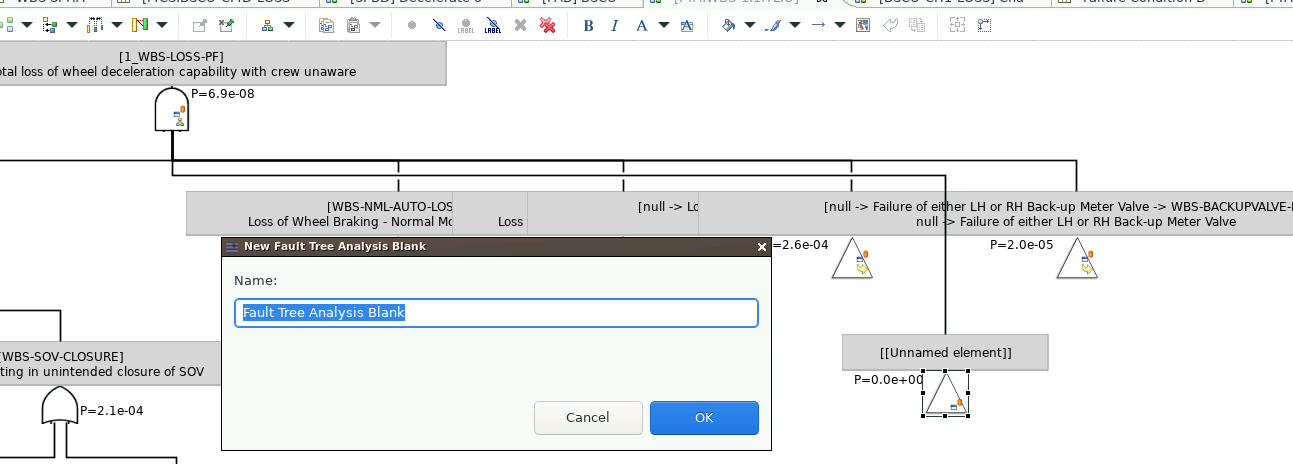Screen dimensions: 1293x464
Task: Click the hide element eye icon
Action: [439, 25]
